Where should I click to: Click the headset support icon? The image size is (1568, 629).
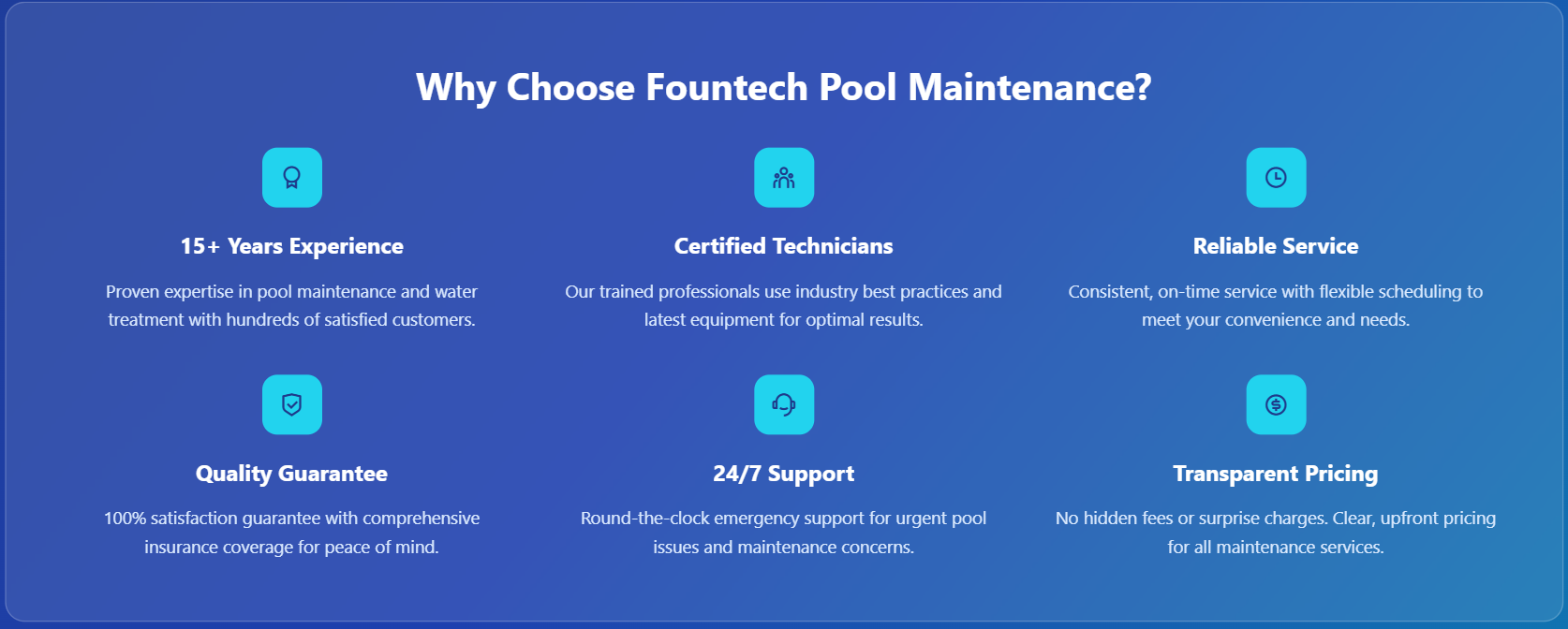pos(784,404)
